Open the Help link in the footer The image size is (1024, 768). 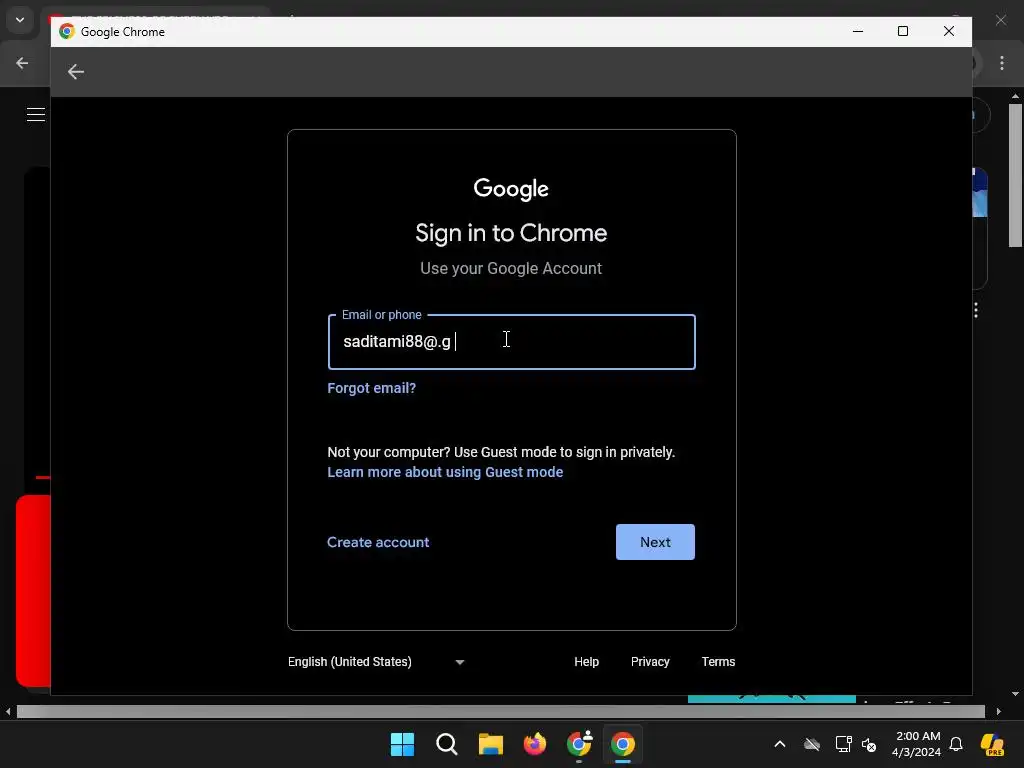586,662
